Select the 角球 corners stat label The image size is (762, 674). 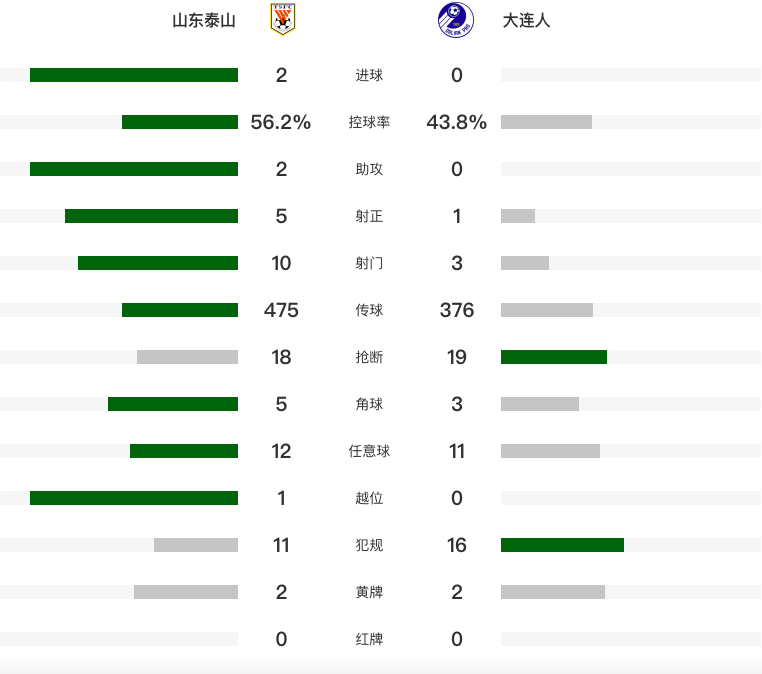pyautogui.click(x=369, y=404)
